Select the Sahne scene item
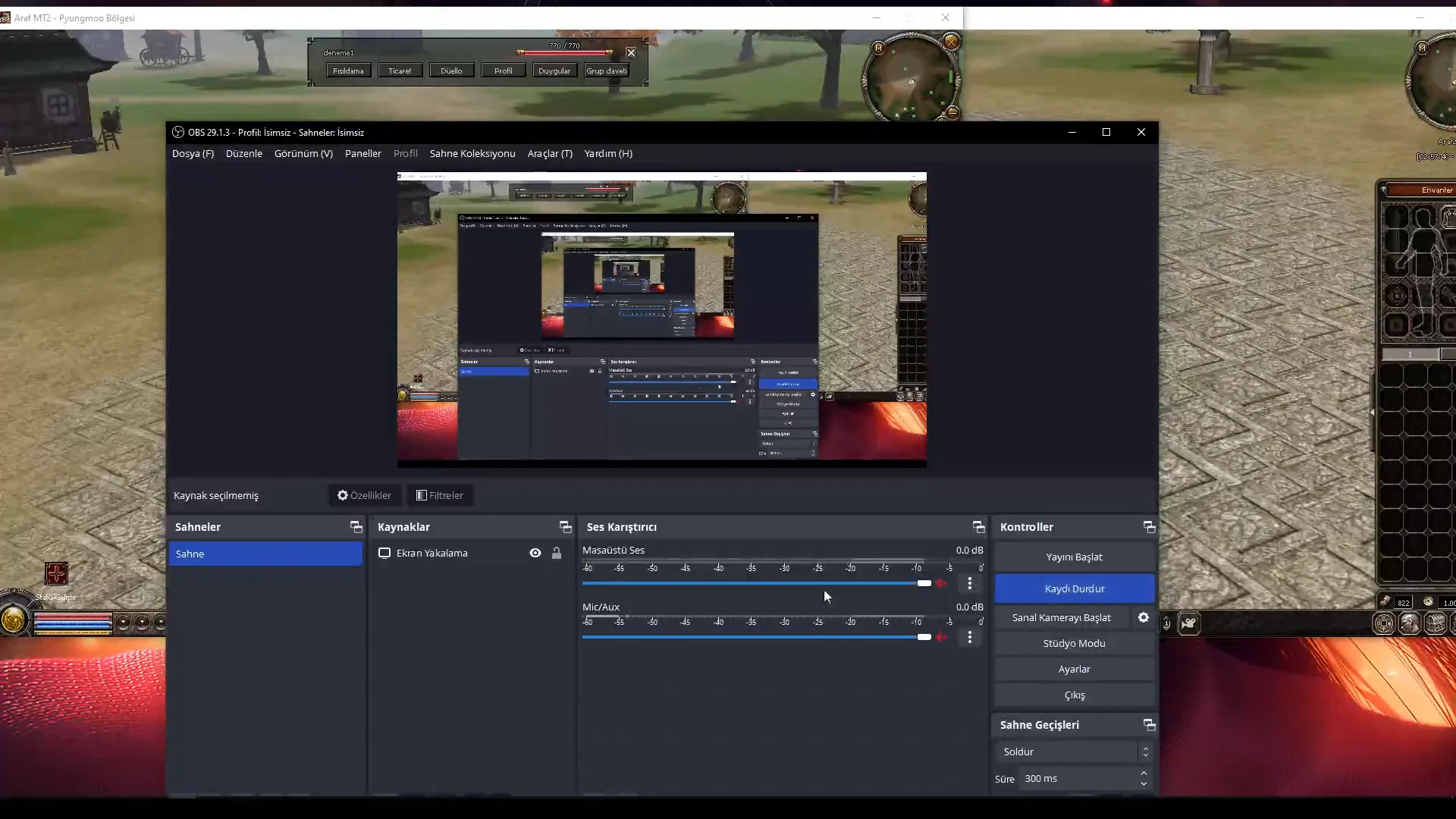Image resolution: width=1456 pixels, height=819 pixels. [265, 554]
